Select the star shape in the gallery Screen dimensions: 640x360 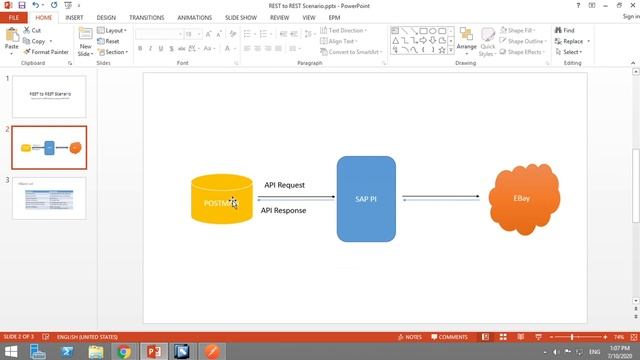click(442, 50)
